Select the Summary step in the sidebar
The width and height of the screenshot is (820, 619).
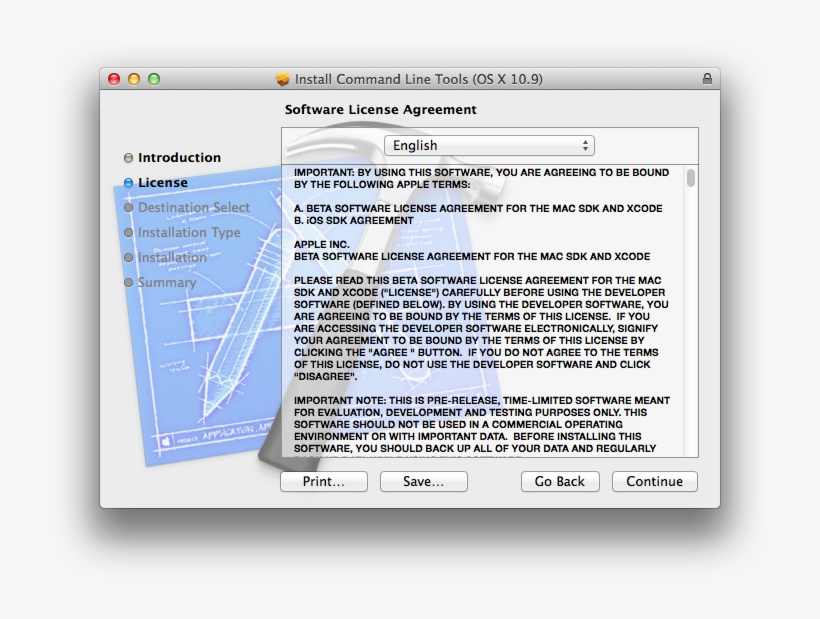tap(168, 282)
